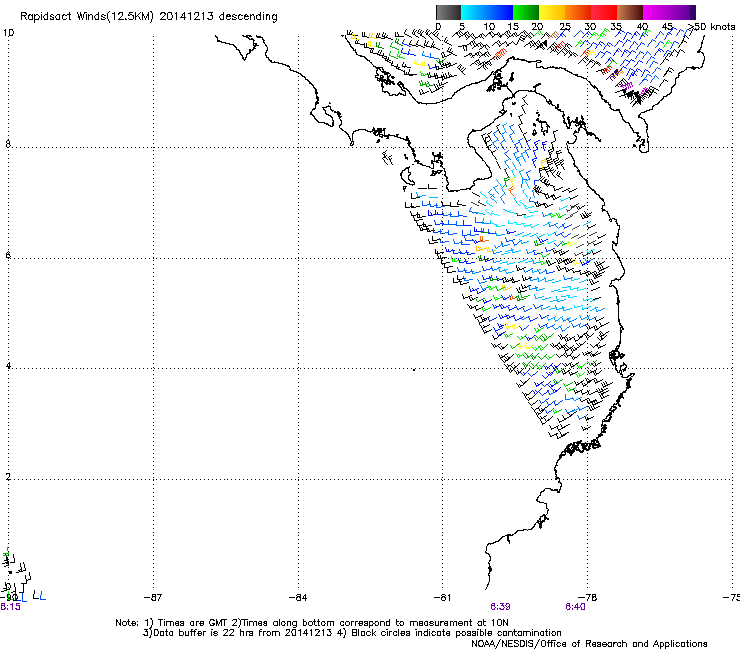
Task: Click the legend tick label '40'
Action: [642, 27]
